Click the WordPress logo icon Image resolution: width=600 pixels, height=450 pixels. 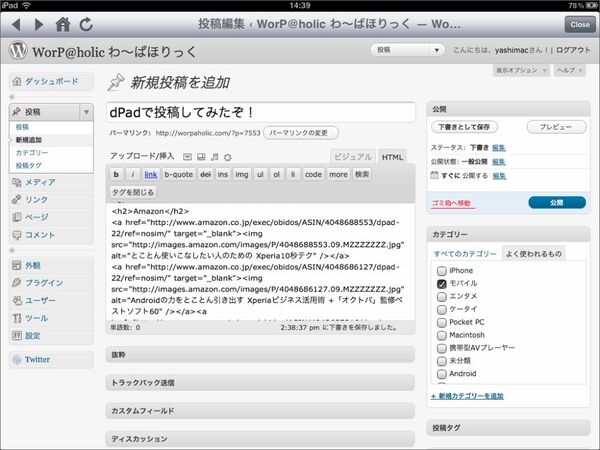coord(18,51)
